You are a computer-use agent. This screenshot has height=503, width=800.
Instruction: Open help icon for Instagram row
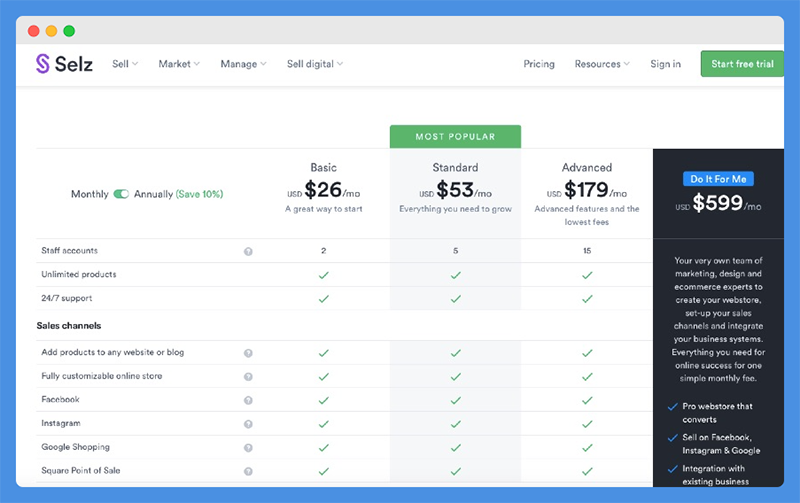pos(248,424)
